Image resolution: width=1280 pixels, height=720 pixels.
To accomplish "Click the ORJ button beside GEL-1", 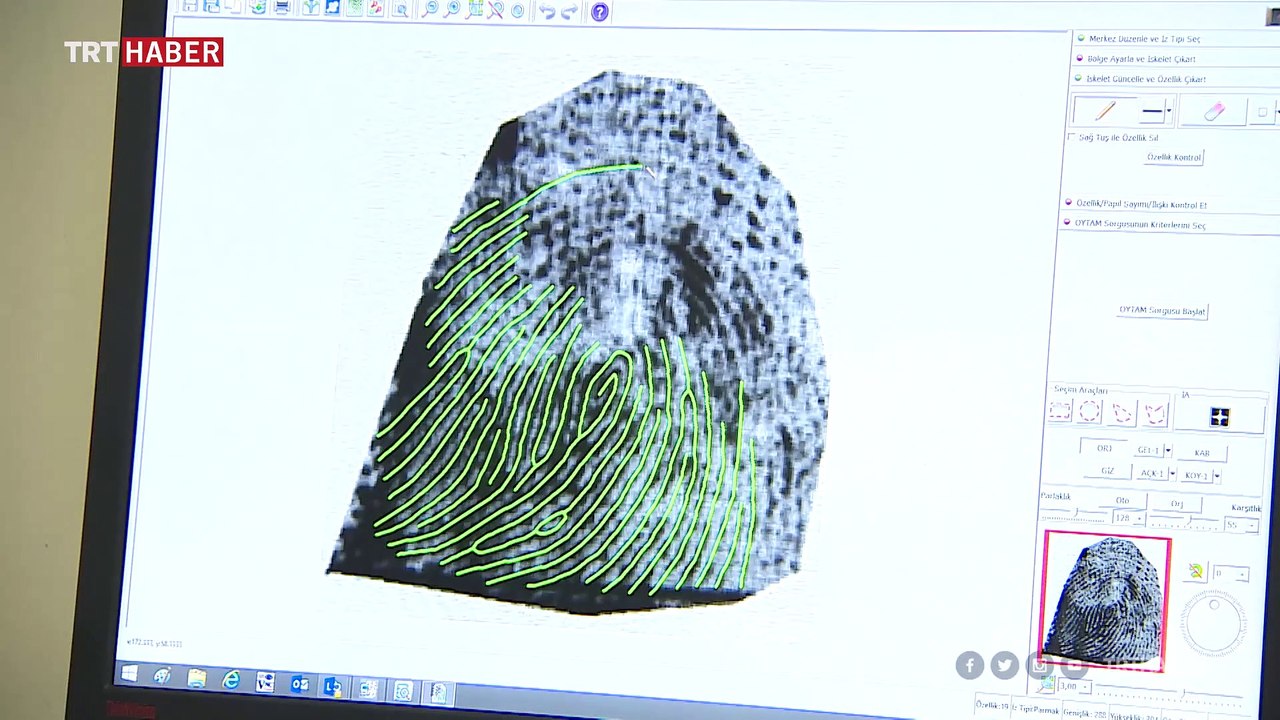I will pos(1104,448).
